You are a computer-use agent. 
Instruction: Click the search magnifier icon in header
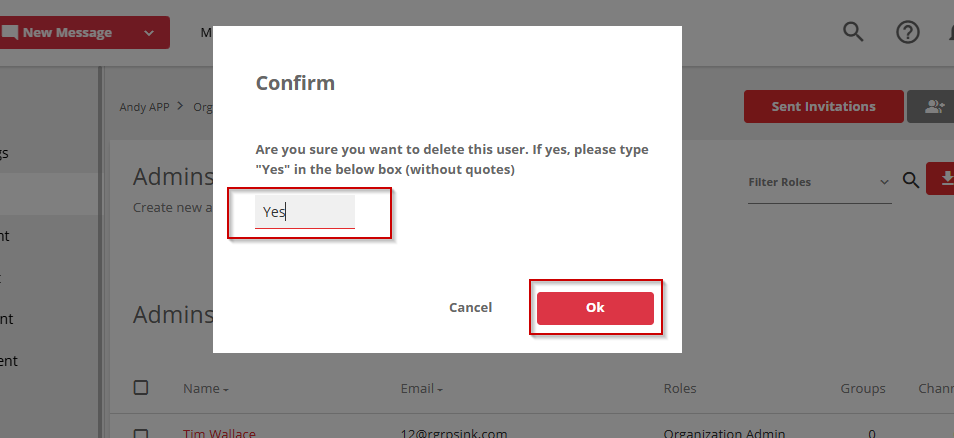tap(853, 32)
